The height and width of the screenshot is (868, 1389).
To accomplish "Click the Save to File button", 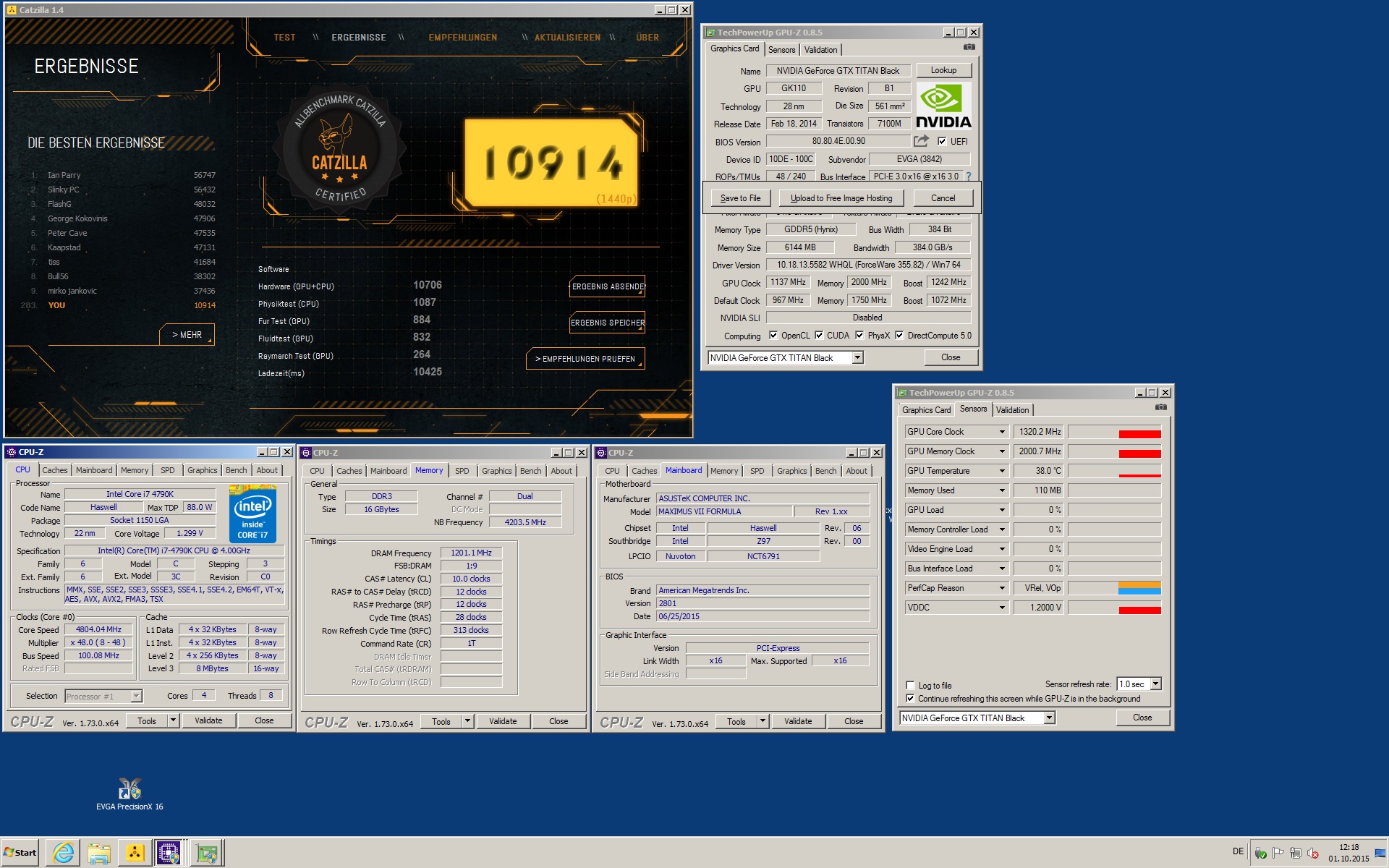I will coord(740,198).
